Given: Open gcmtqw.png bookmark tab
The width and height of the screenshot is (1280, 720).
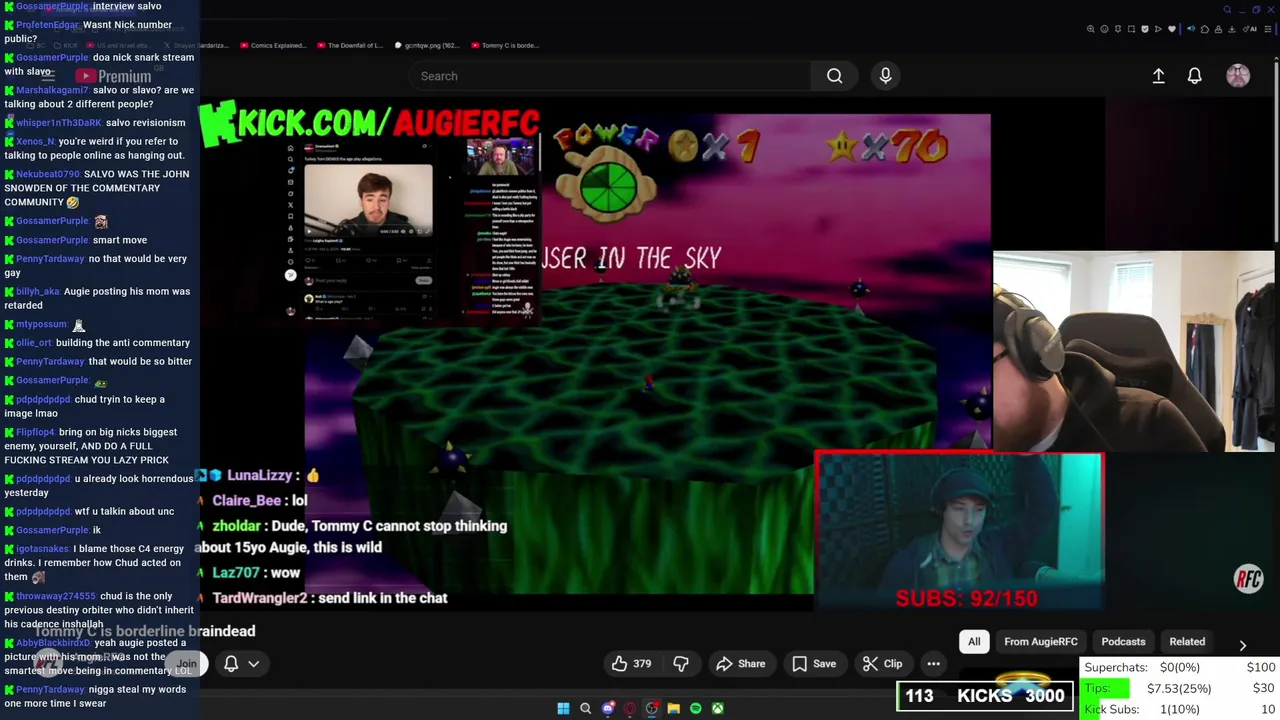Looking at the screenshot, I should pos(427,45).
